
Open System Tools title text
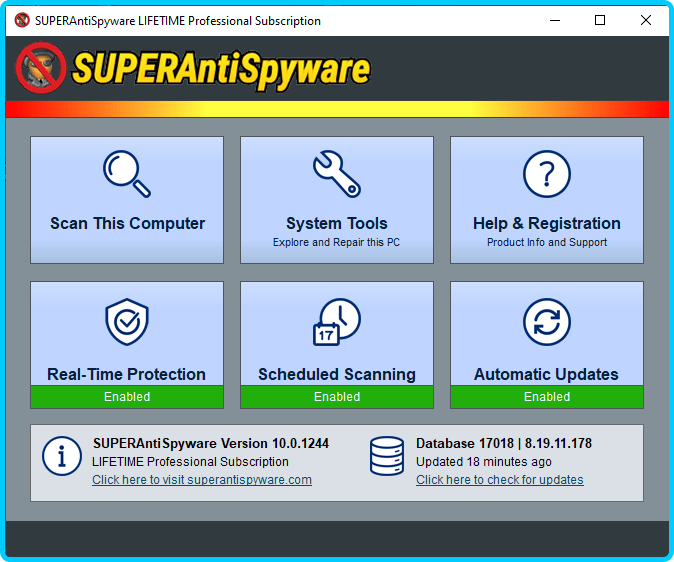click(x=337, y=224)
